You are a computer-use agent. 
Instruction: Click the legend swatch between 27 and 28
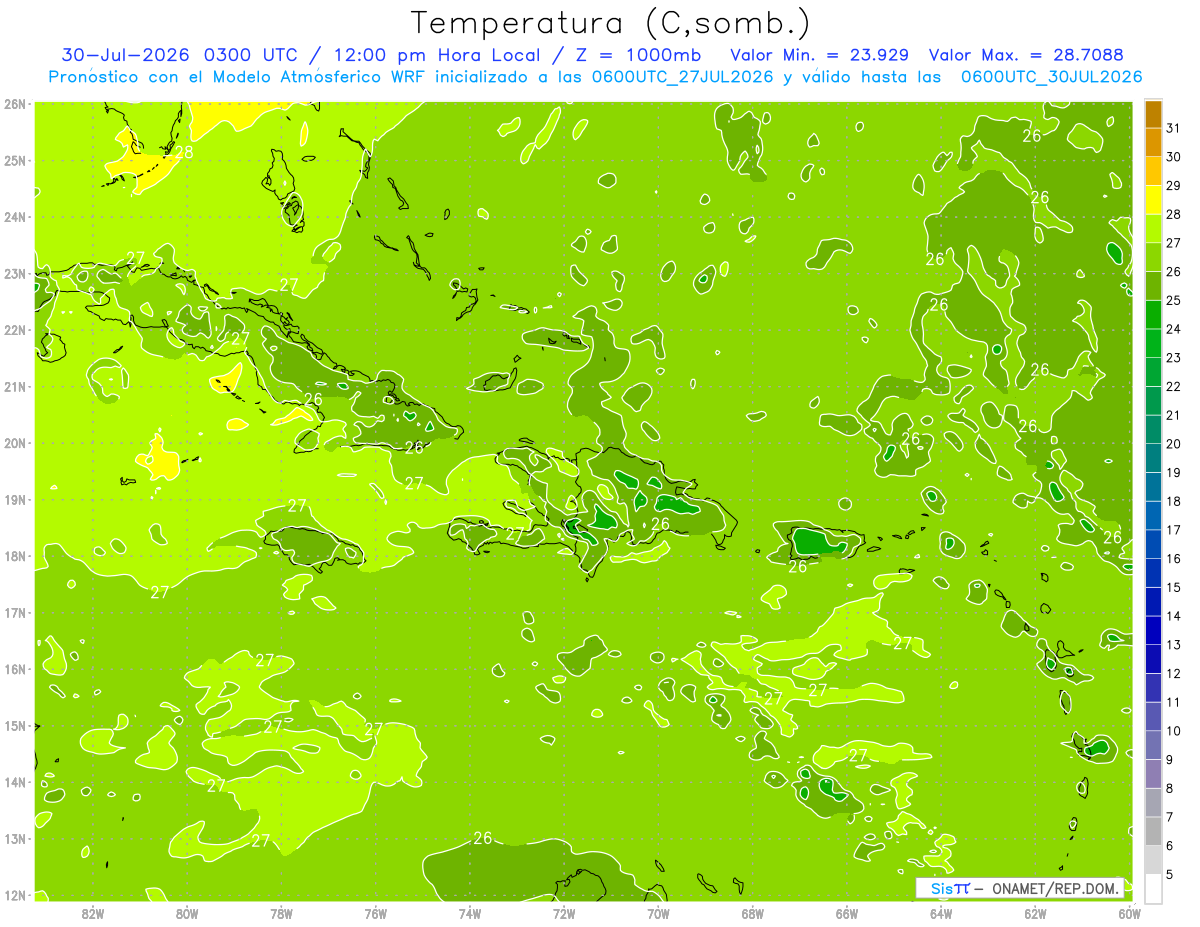click(1153, 228)
